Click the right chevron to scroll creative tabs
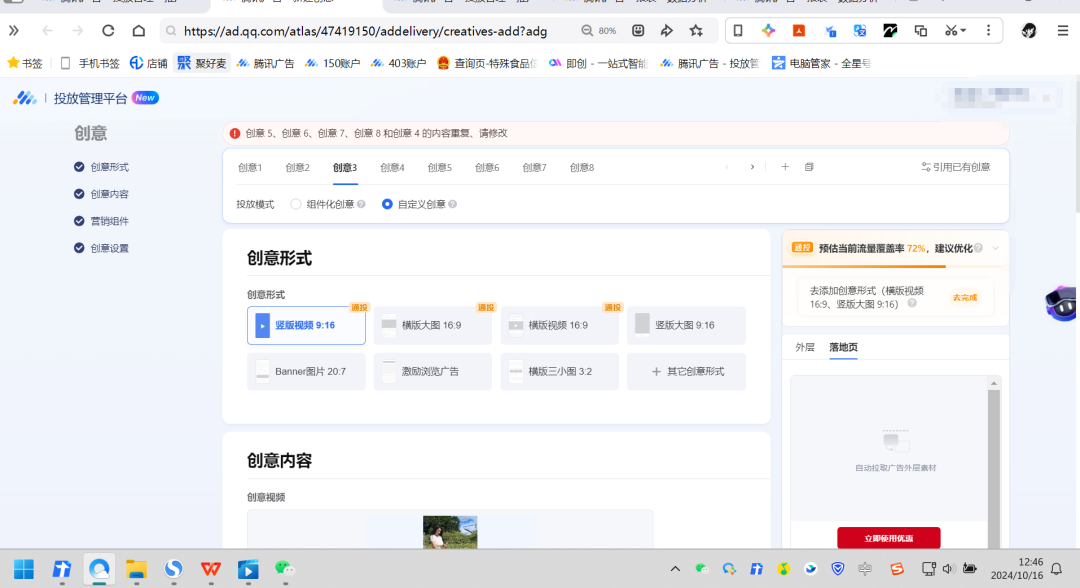This screenshot has height=588, width=1080. [x=752, y=167]
